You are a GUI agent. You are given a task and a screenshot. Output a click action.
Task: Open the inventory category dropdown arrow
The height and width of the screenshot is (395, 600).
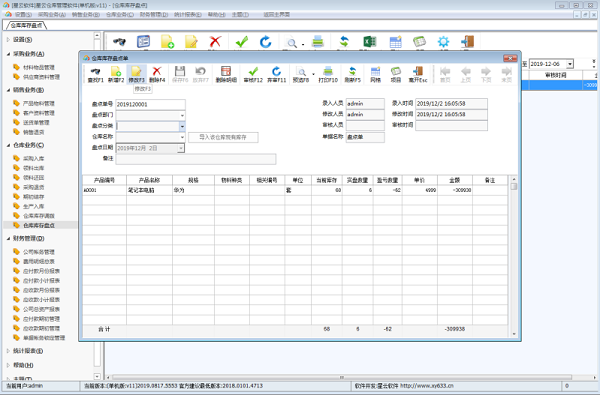[182, 126]
